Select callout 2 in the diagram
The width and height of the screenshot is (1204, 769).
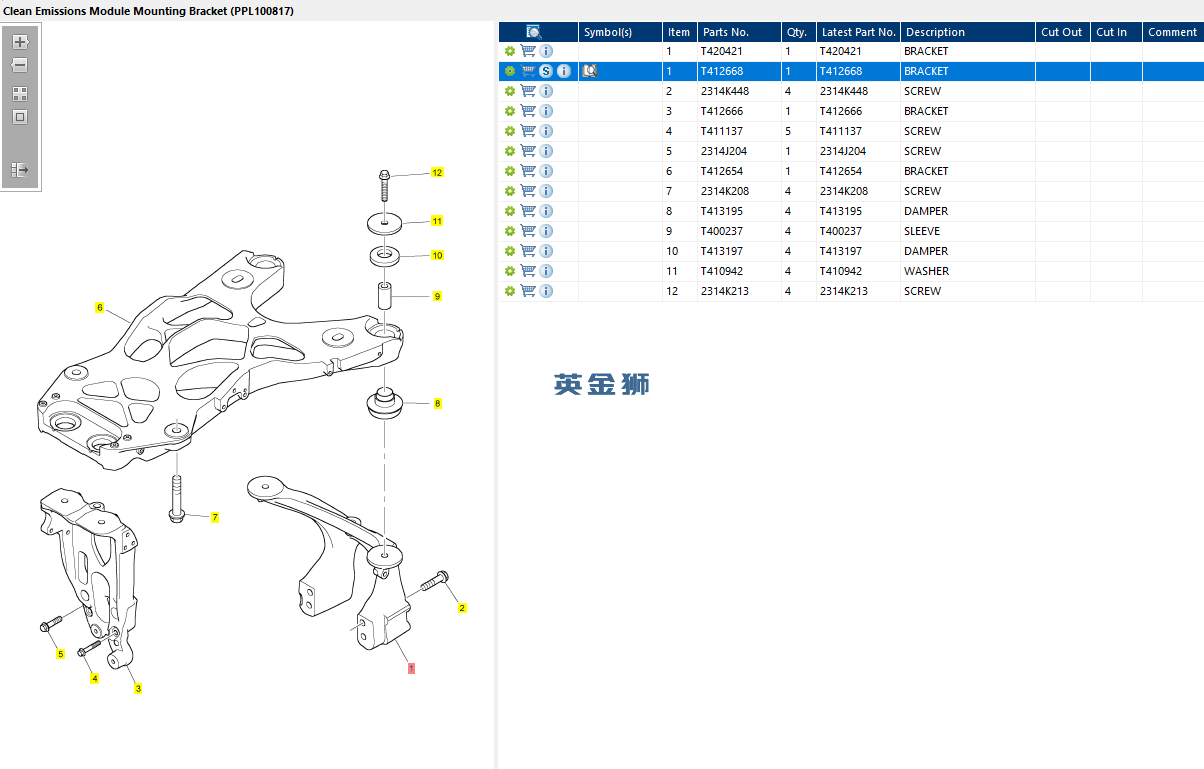pyautogui.click(x=462, y=608)
